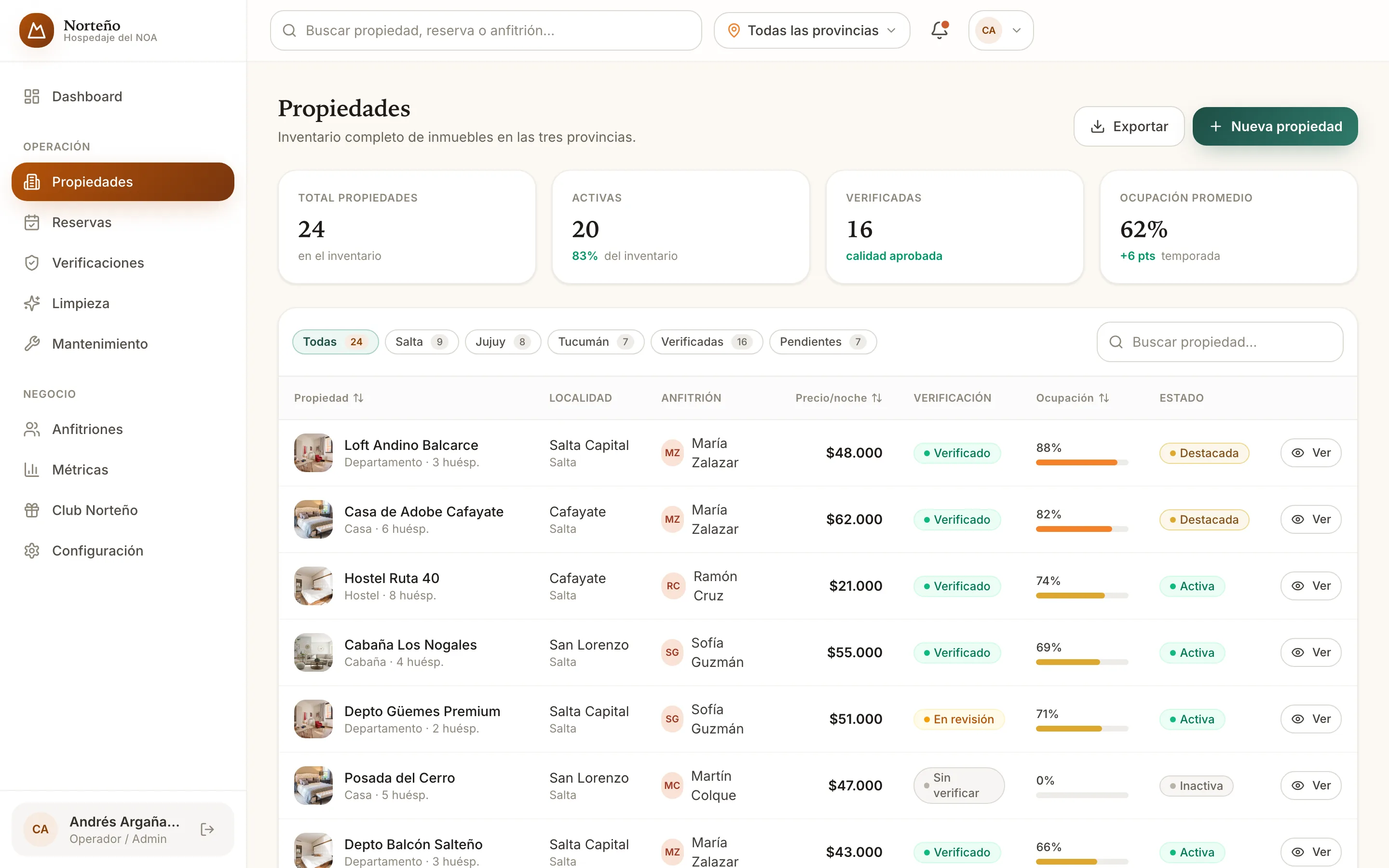This screenshot has width=1389, height=868.
Task: Open the notifications bell
Action: coord(939,30)
